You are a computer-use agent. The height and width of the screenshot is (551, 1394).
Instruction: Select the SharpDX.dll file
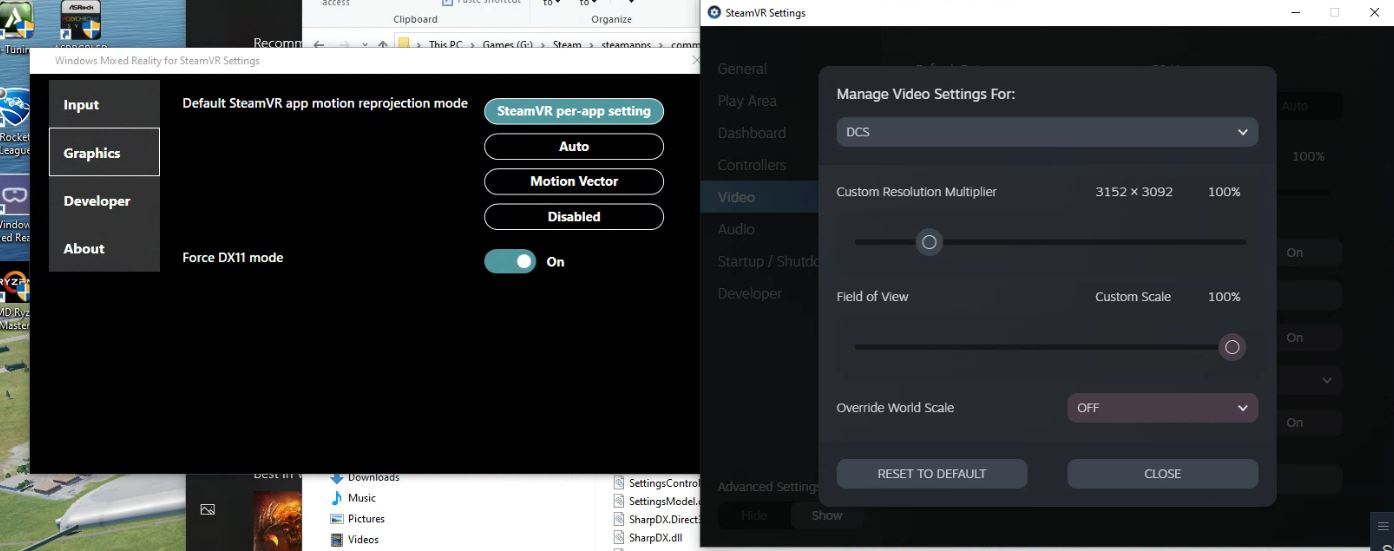click(655, 538)
